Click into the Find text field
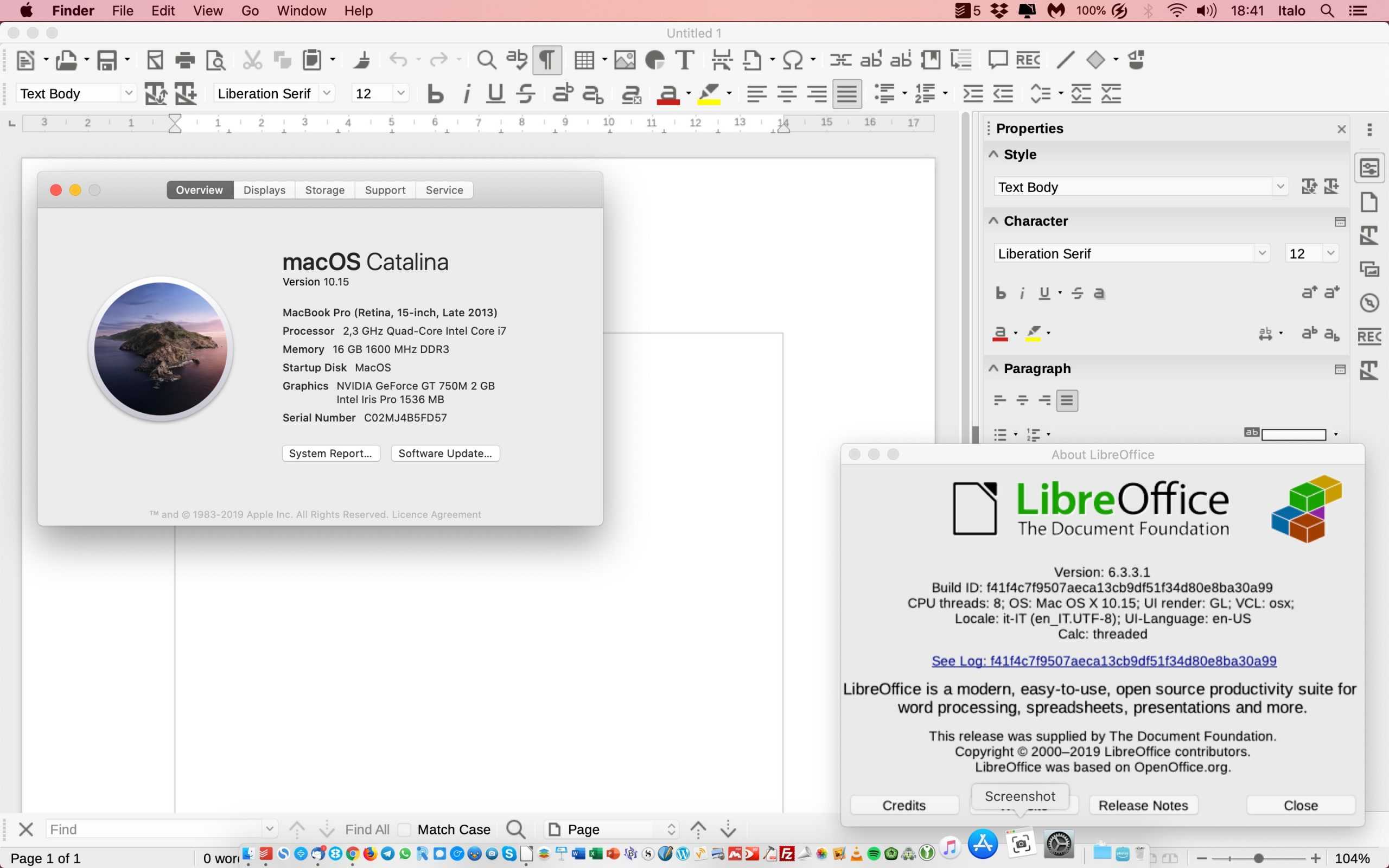Image resolution: width=1389 pixels, height=868 pixels. click(155, 829)
